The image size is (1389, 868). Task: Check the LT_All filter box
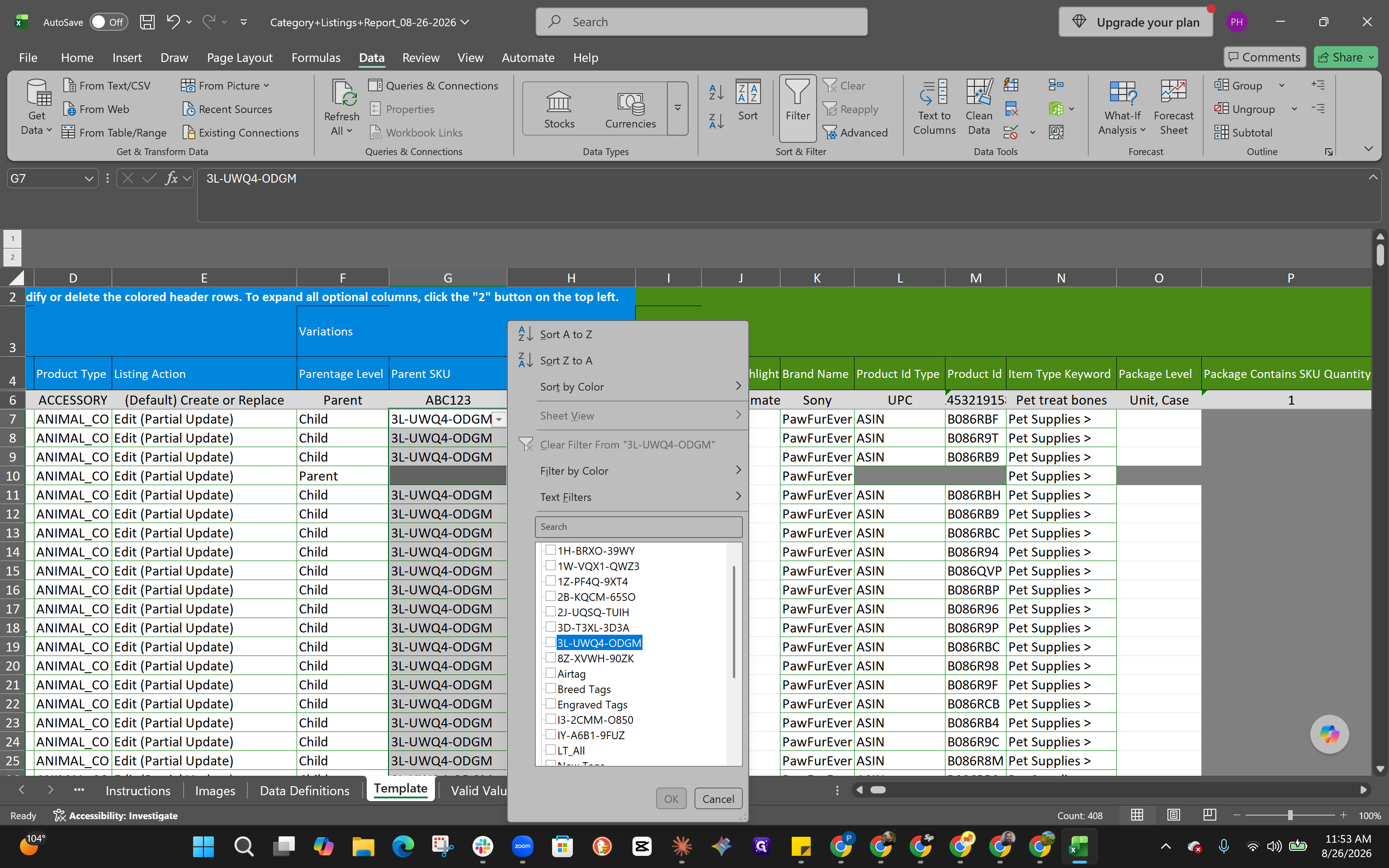coord(550,750)
